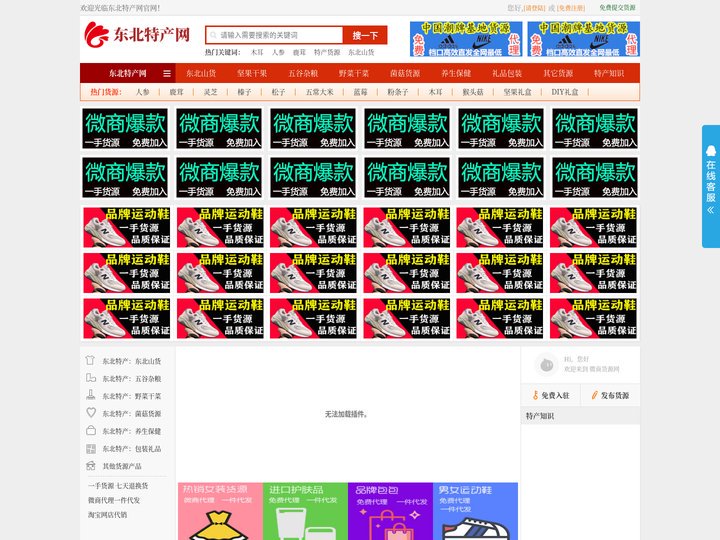Click 灵芝 in the 热门货源 bar

click(211, 92)
